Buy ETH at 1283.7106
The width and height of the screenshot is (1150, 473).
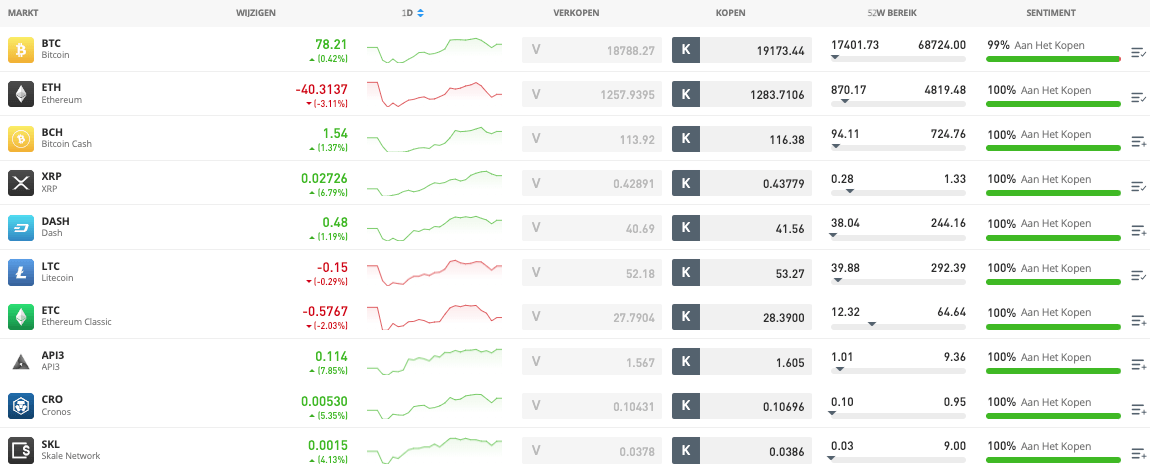pos(741,95)
